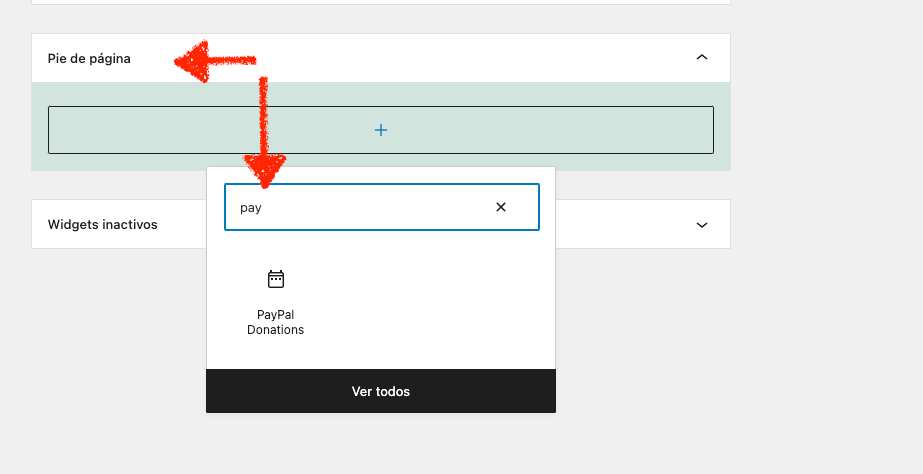Click the empty block appender box in the footer area
The height and width of the screenshot is (474, 923).
[x=381, y=130]
